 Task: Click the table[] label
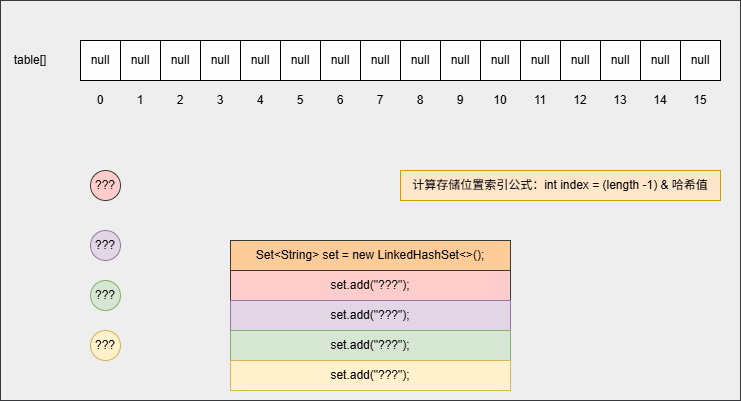pyautogui.click(x=30, y=60)
